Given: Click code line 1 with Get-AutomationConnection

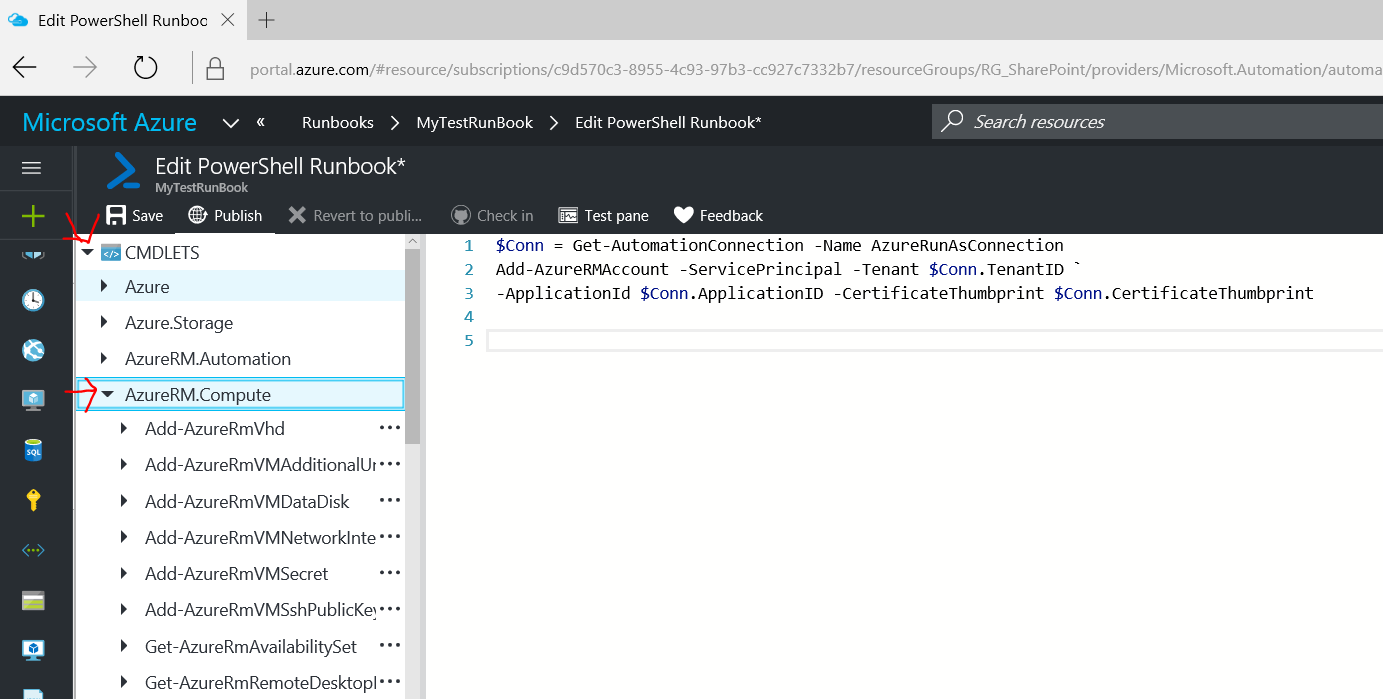Looking at the screenshot, I should [x=780, y=245].
